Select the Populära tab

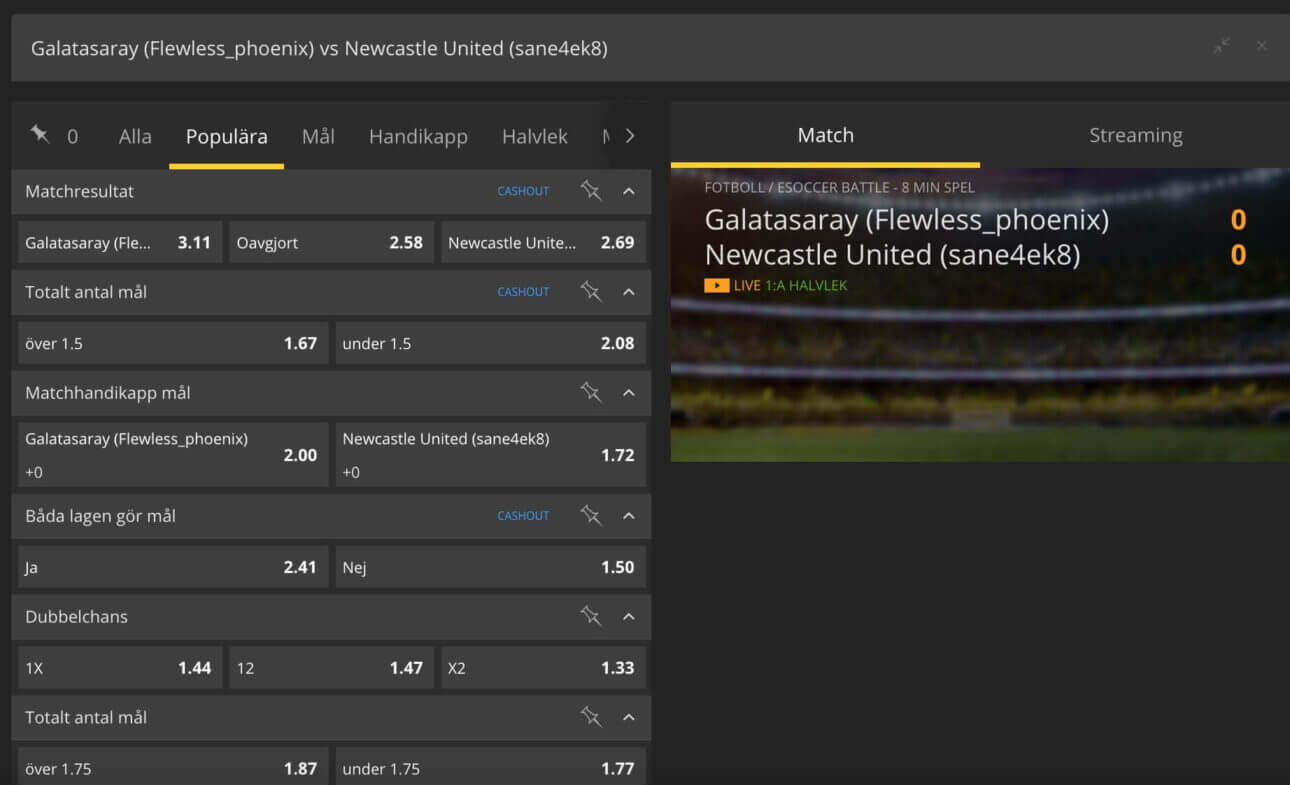coord(227,136)
